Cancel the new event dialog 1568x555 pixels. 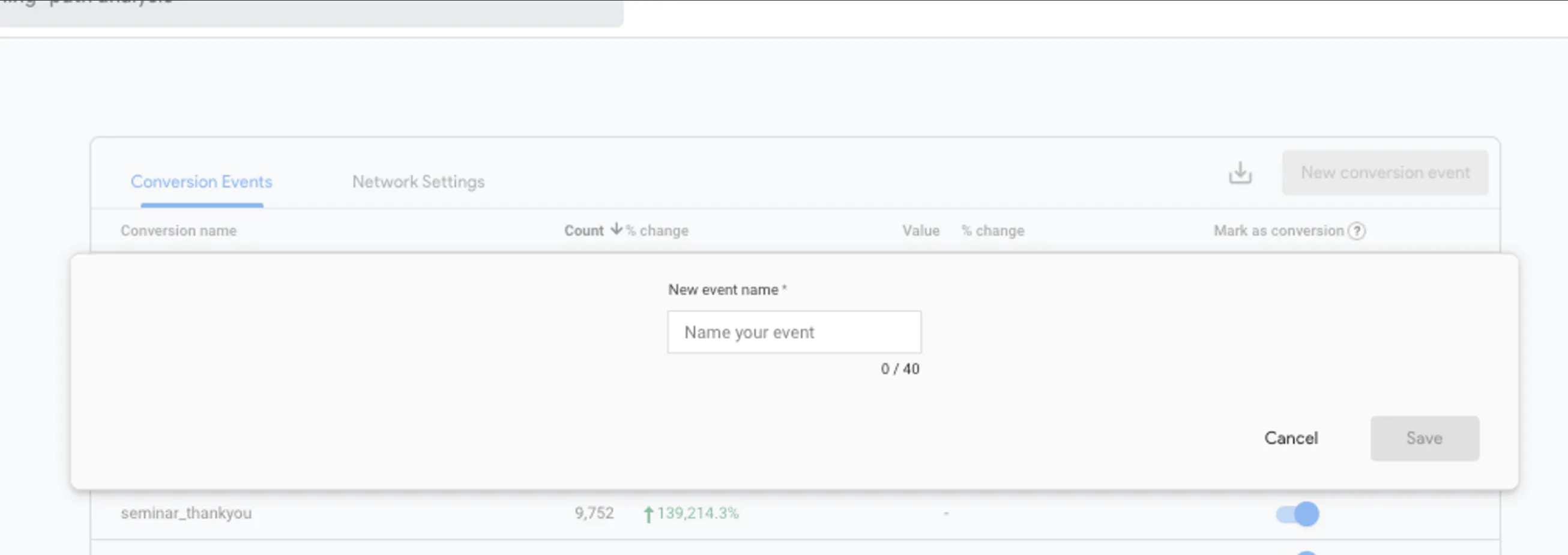(x=1291, y=438)
